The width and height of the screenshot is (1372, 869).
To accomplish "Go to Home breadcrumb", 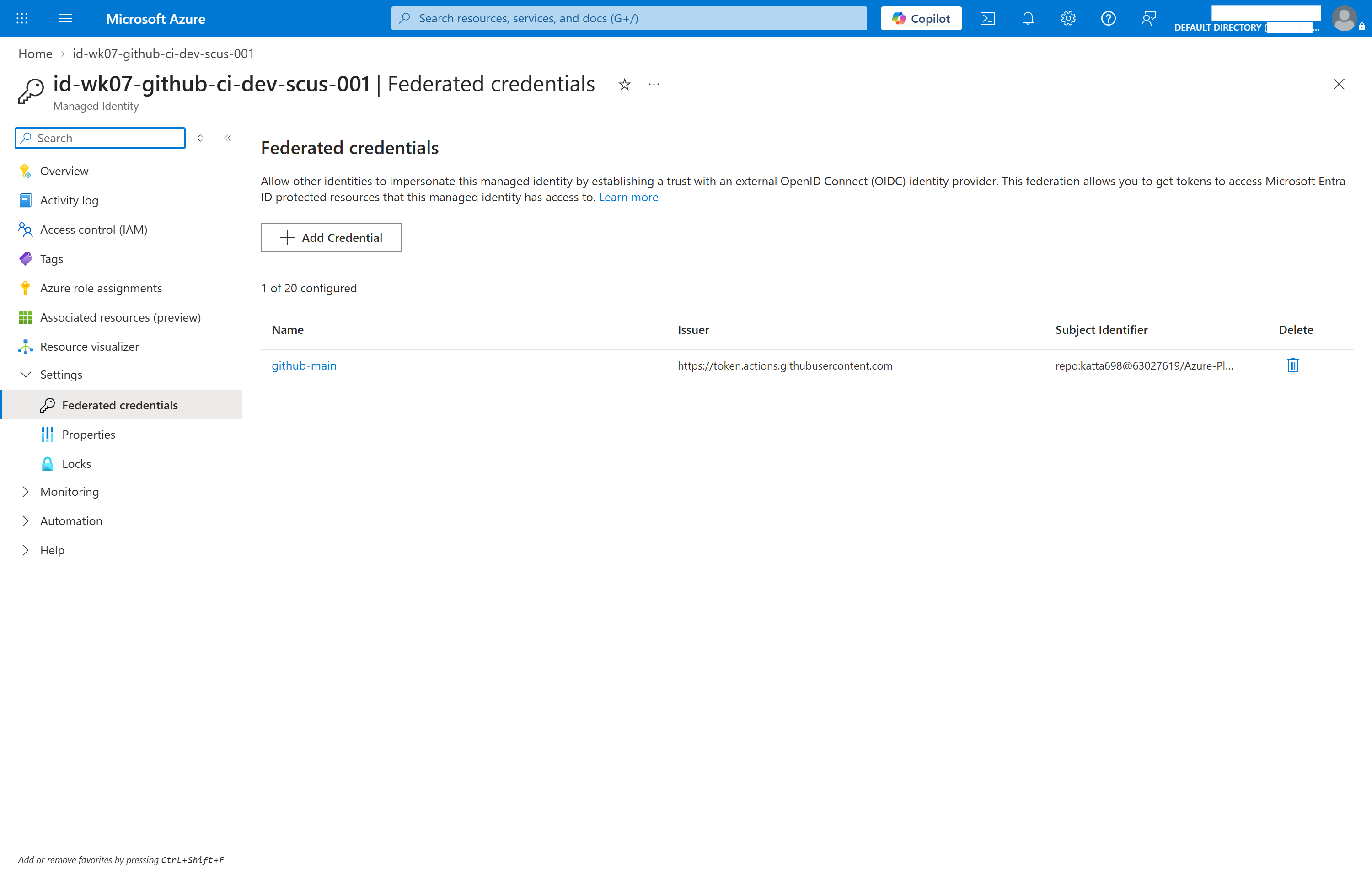I will pos(35,54).
